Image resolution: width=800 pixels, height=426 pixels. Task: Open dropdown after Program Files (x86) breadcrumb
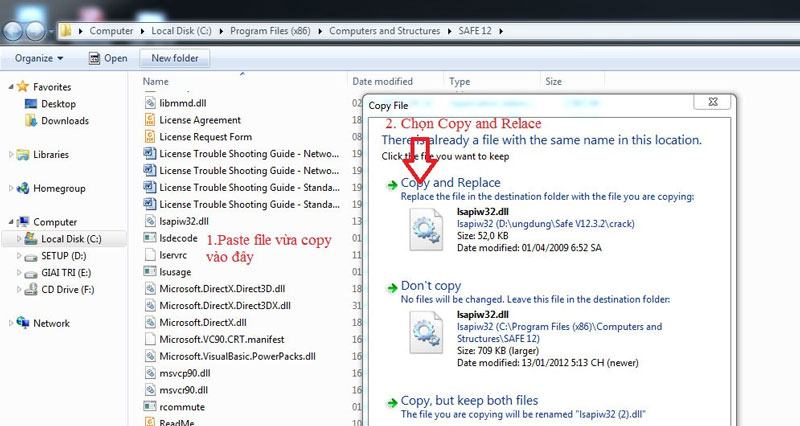tap(320, 31)
